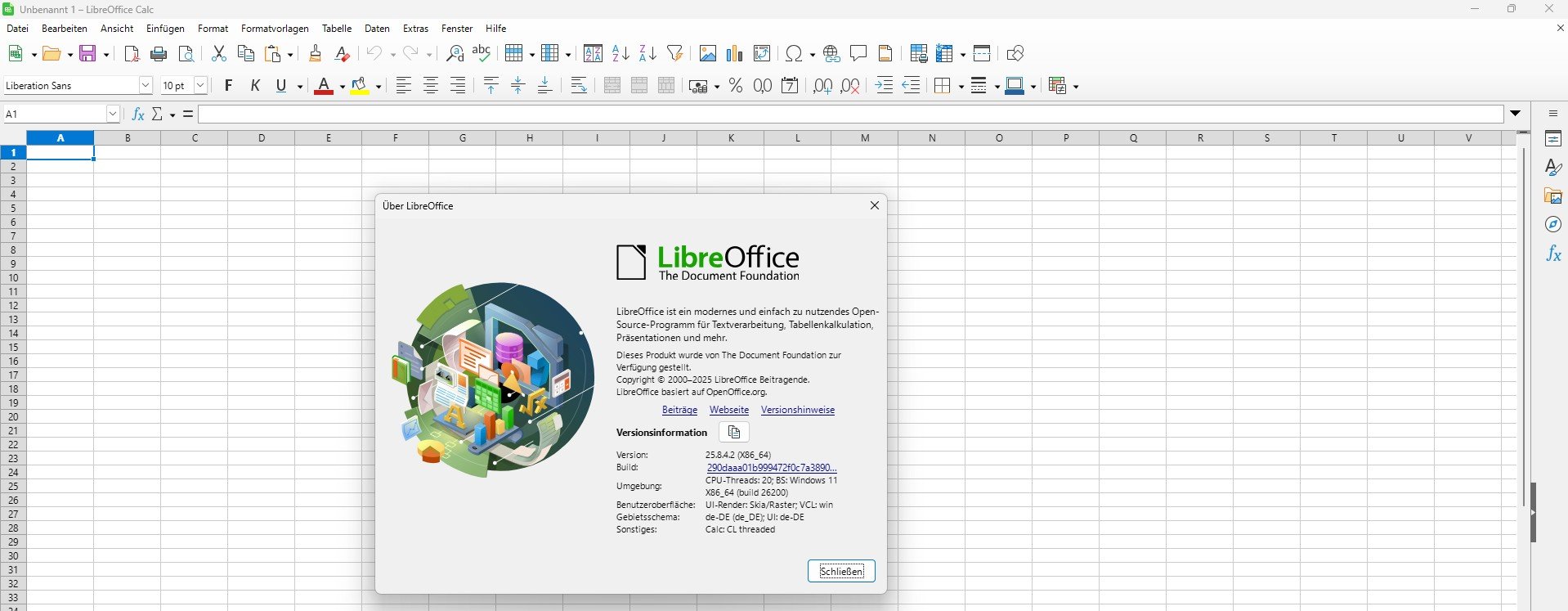This screenshot has height=611, width=1568.
Task: Open the Versionshinweise link
Action: point(798,410)
